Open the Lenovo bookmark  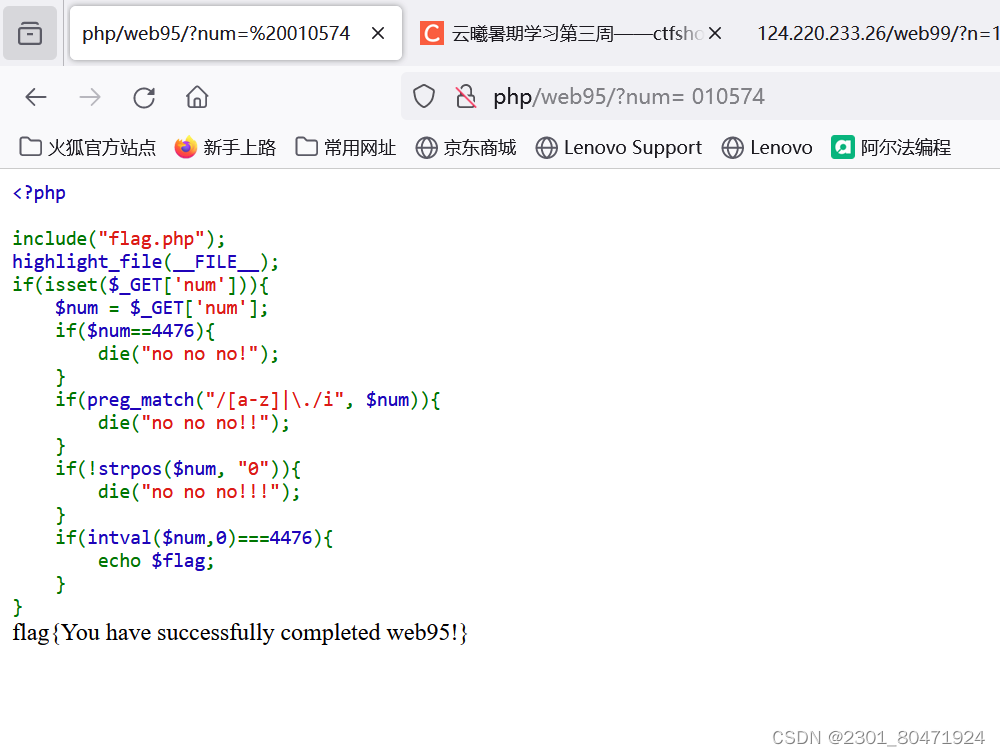pos(766,147)
